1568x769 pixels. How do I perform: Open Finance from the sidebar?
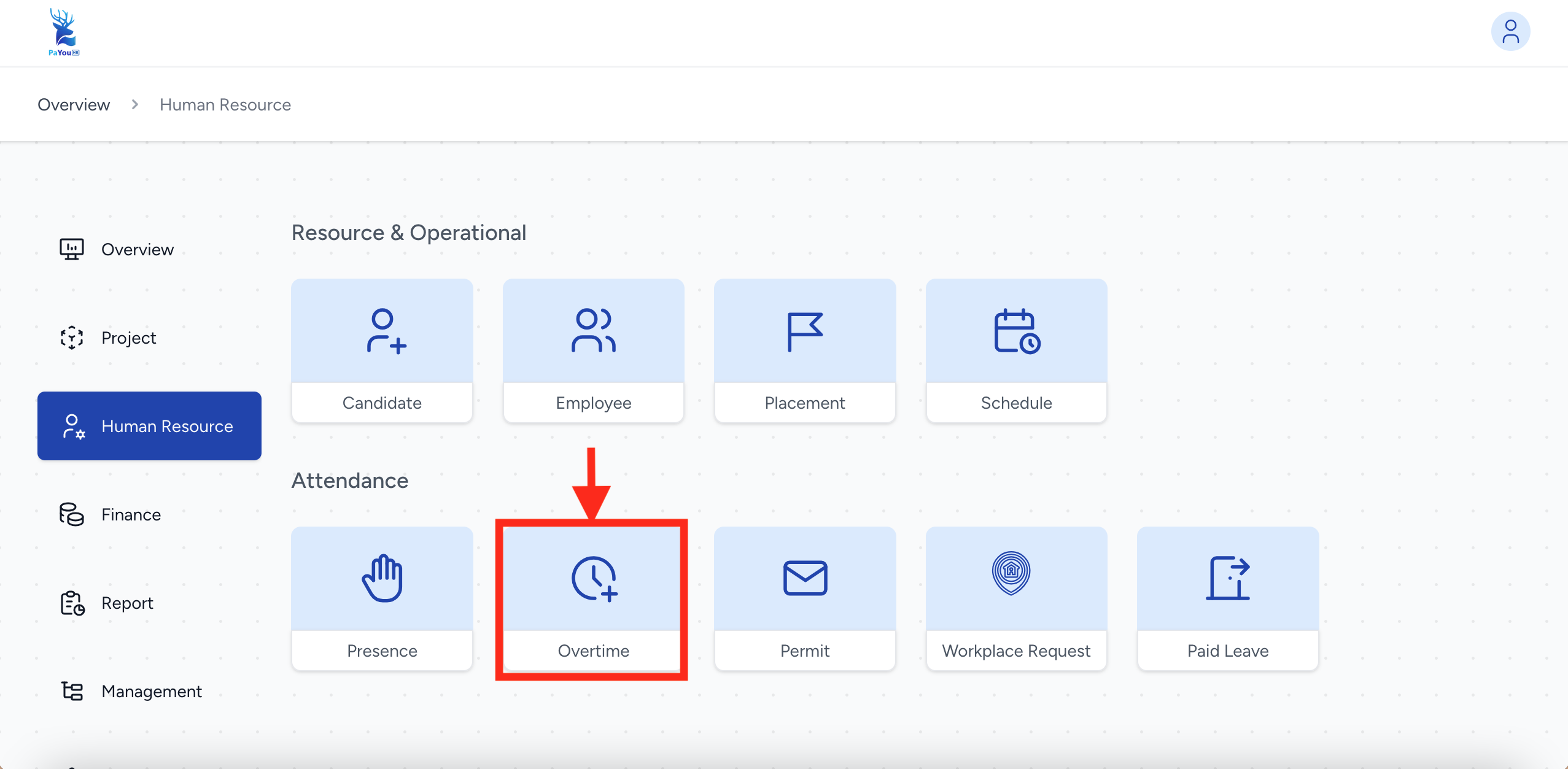(x=131, y=515)
